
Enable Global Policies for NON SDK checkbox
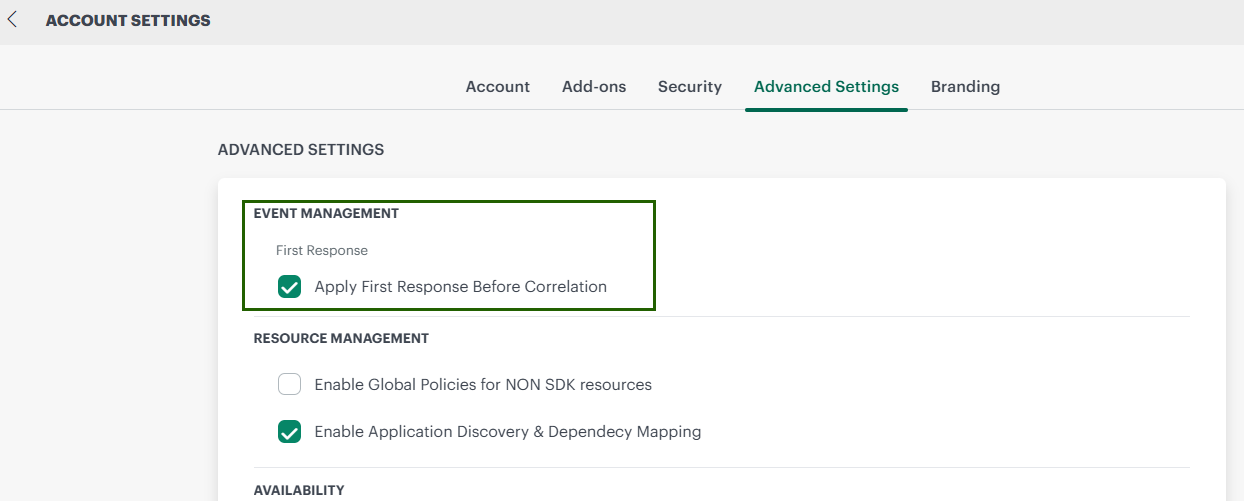tap(289, 384)
